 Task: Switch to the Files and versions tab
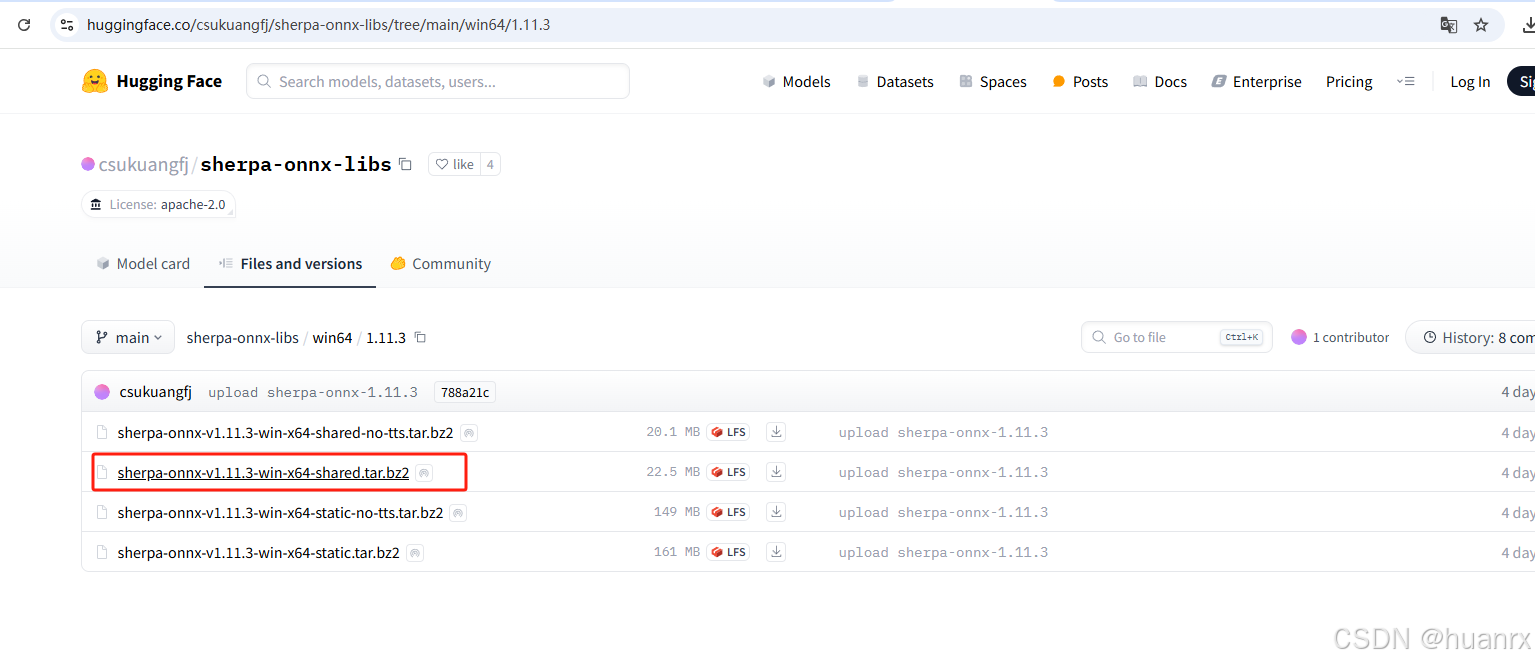(290, 264)
